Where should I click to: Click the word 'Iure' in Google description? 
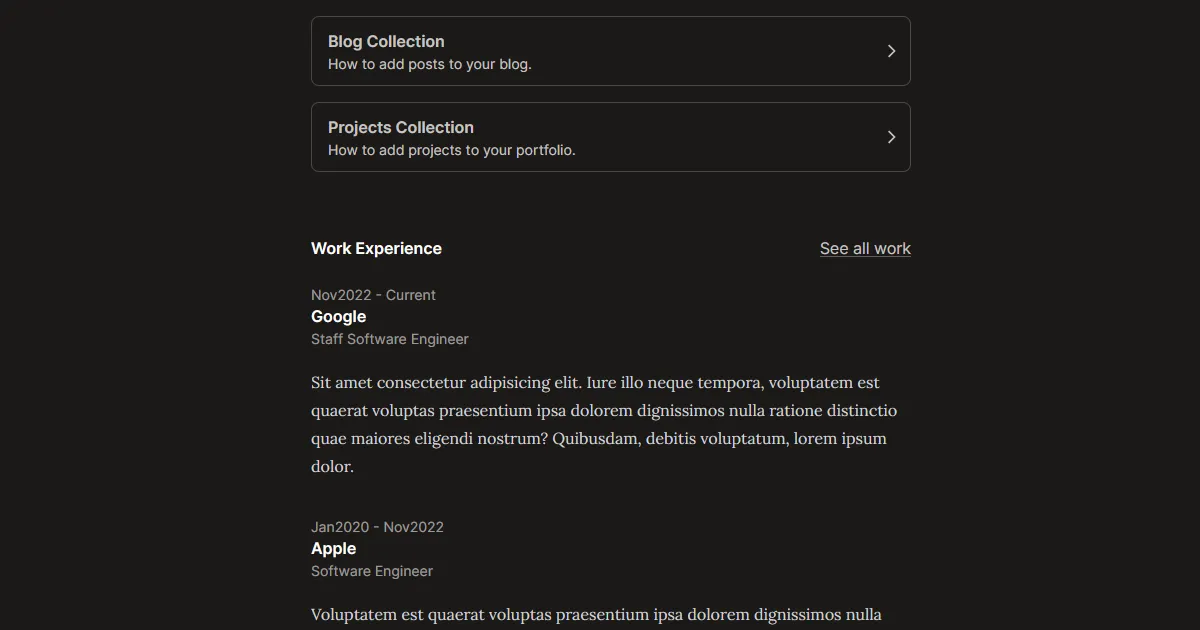pos(602,382)
